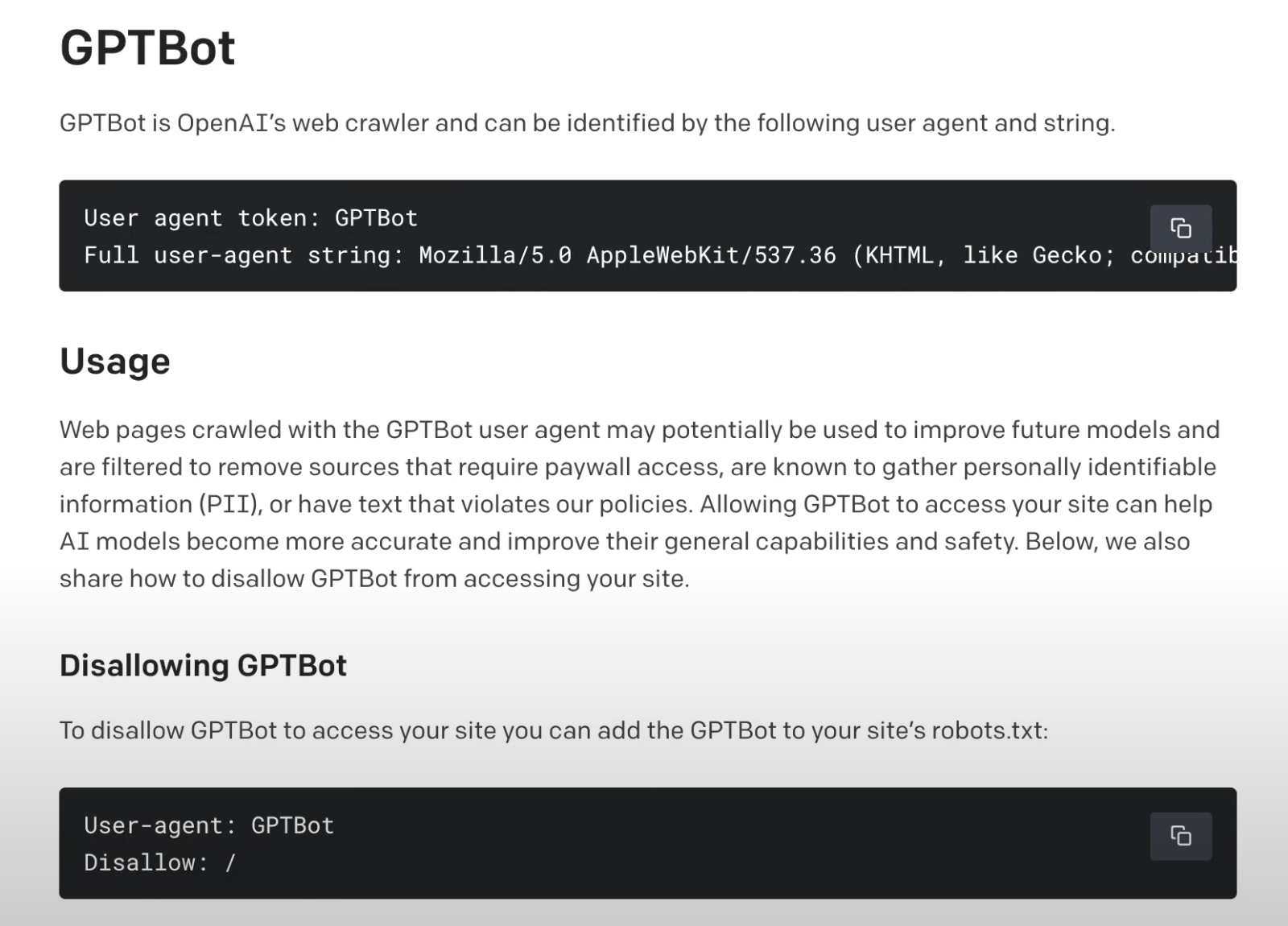The width and height of the screenshot is (1288, 926).
Task: Click '(KHTML,' in the user-agent string
Action: tap(899, 255)
